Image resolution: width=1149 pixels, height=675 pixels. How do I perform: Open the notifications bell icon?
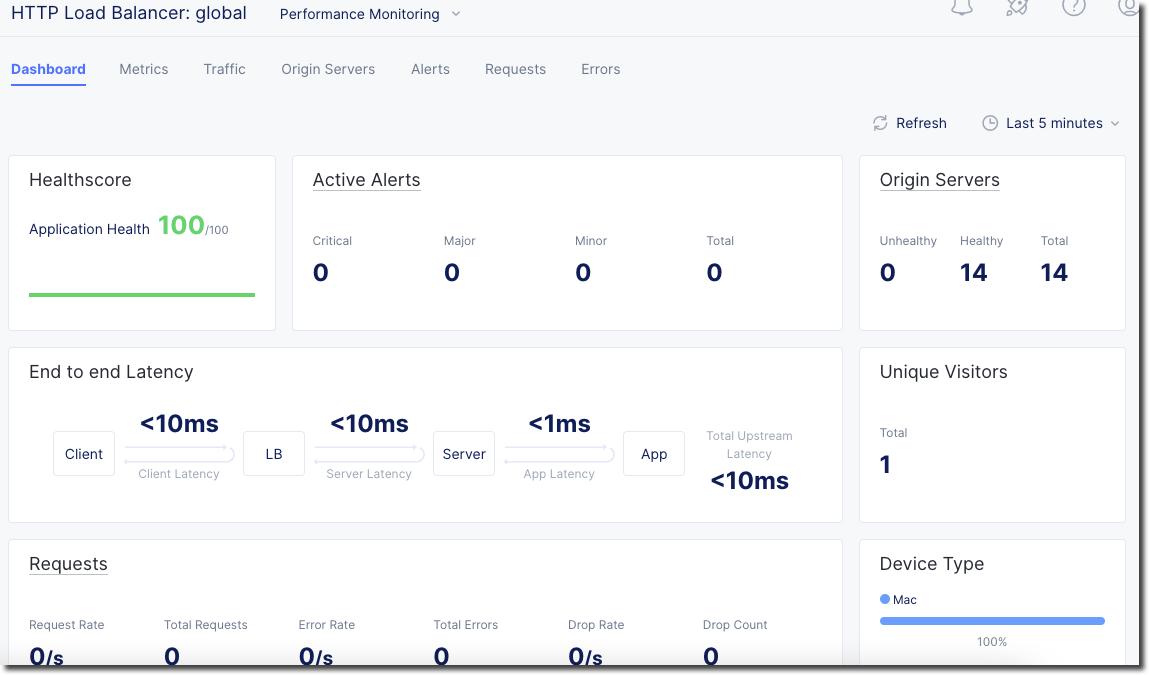click(x=961, y=7)
